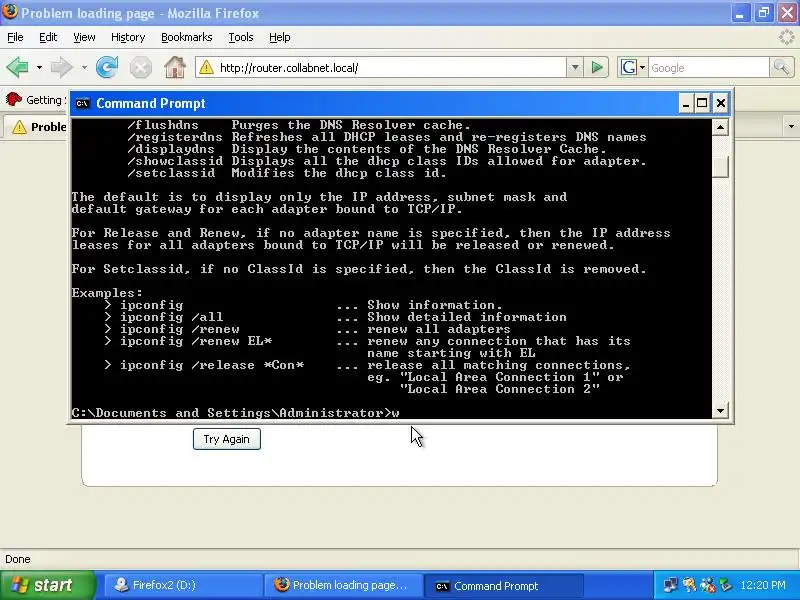Click the grayed Stop loading button
The image size is (800, 600).
(140, 67)
